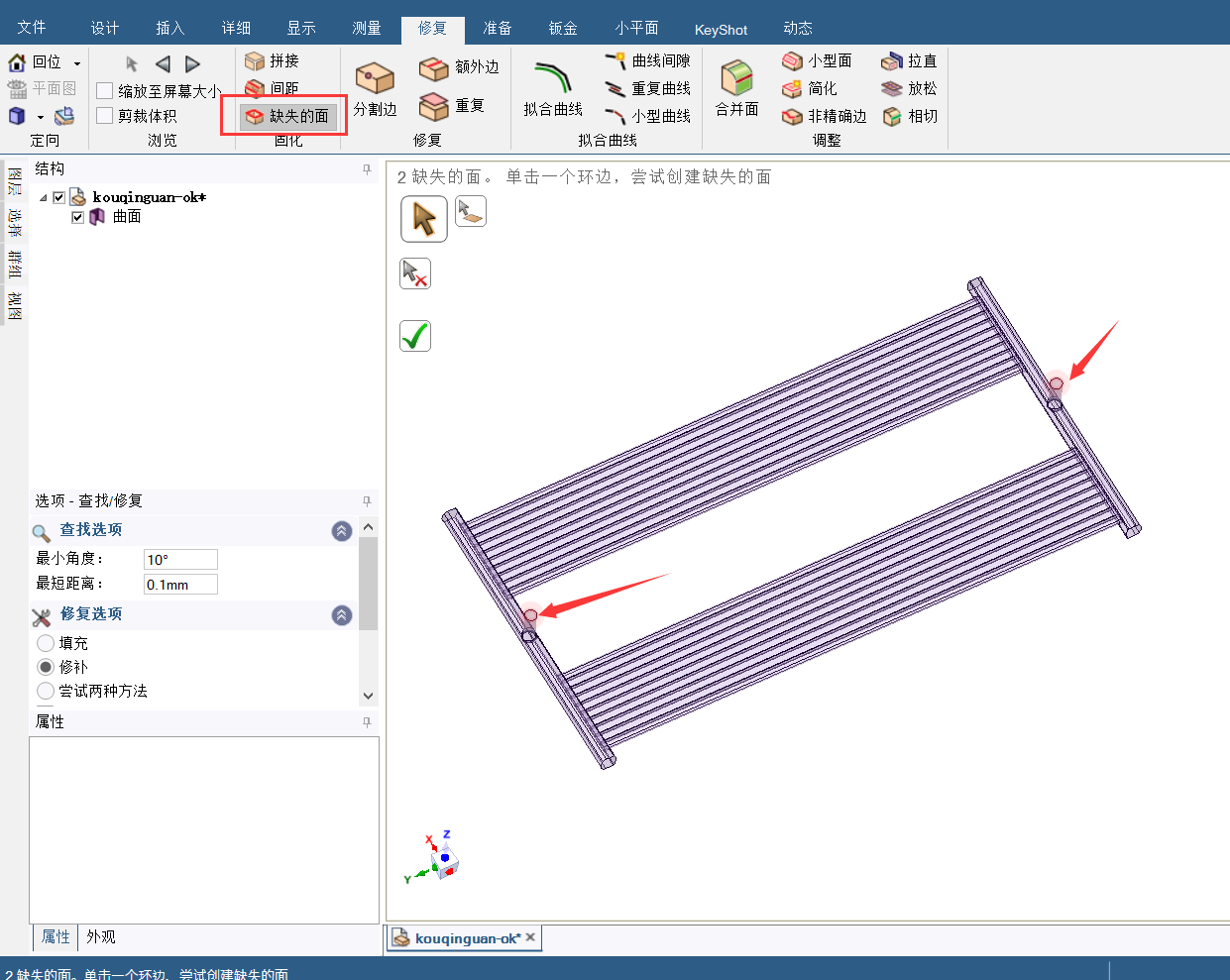Click the 最小角度 input field
This screenshot has width=1230, height=980.
180,560
